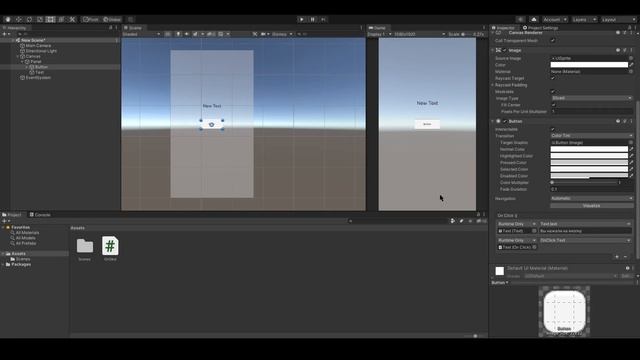This screenshot has height=360, width=640.
Task: Toggle Cull Transparent Mesh checkbox
Action: click(x=553, y=40)
